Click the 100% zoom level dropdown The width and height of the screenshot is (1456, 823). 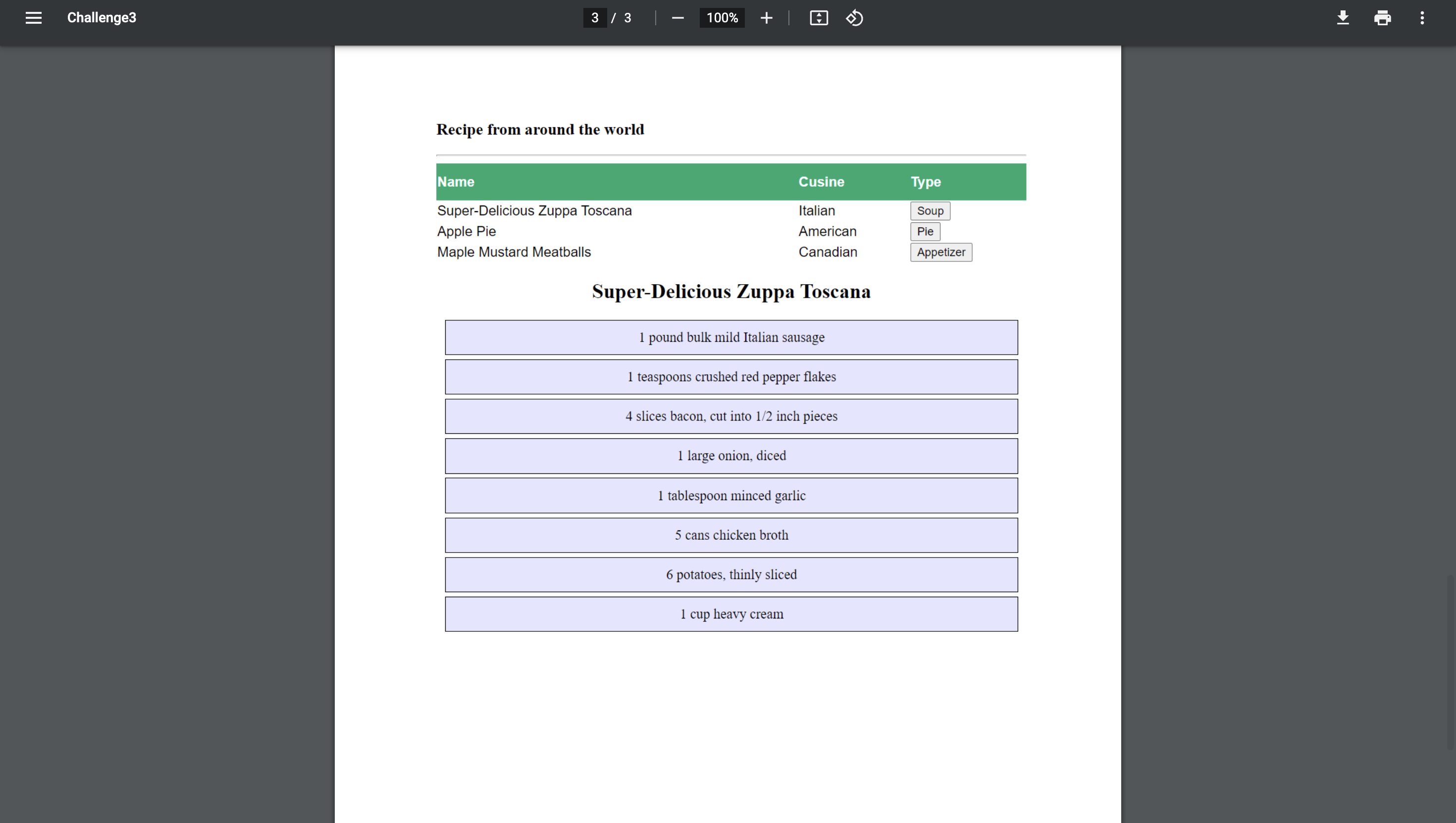coord(721,18)
